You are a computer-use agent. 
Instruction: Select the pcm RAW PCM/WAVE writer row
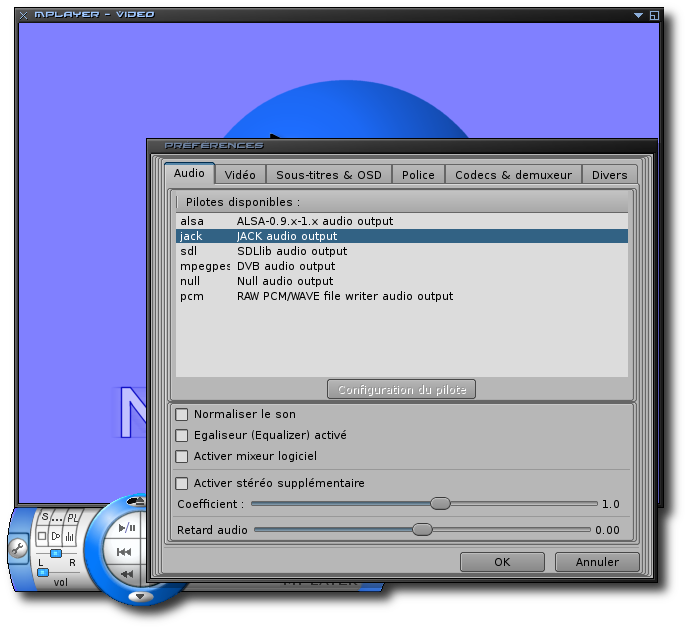coord(402,296)
